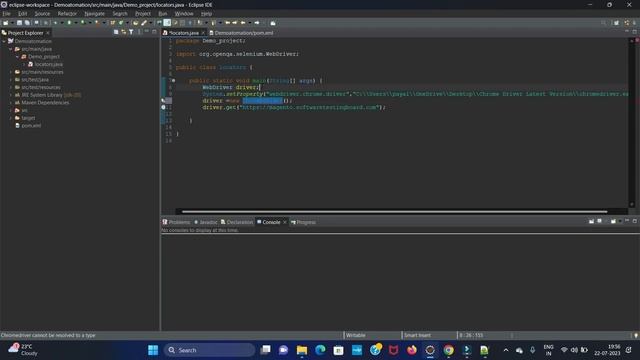Viewport: 640px width, 360px height.
Task: Go to Last Edit Location arrow icon
Action: [227, 23]
